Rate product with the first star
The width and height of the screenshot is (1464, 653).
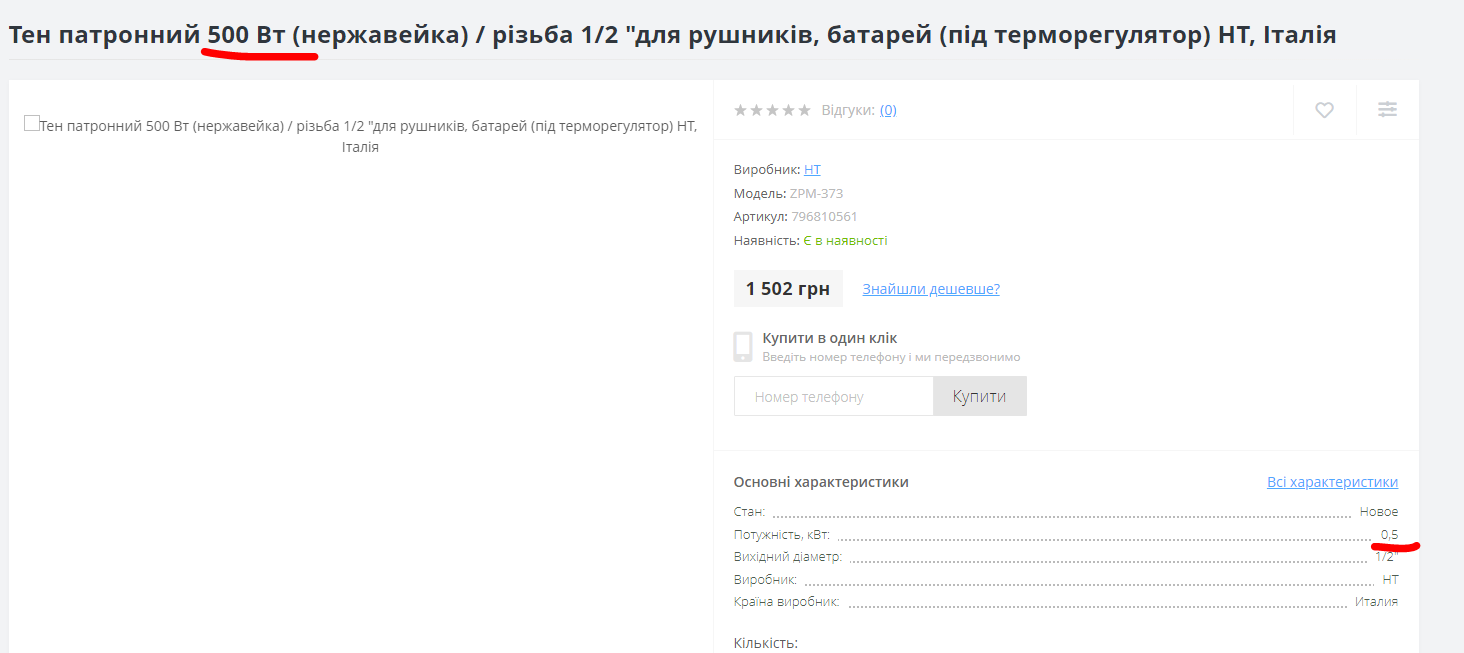pos(741,110)
